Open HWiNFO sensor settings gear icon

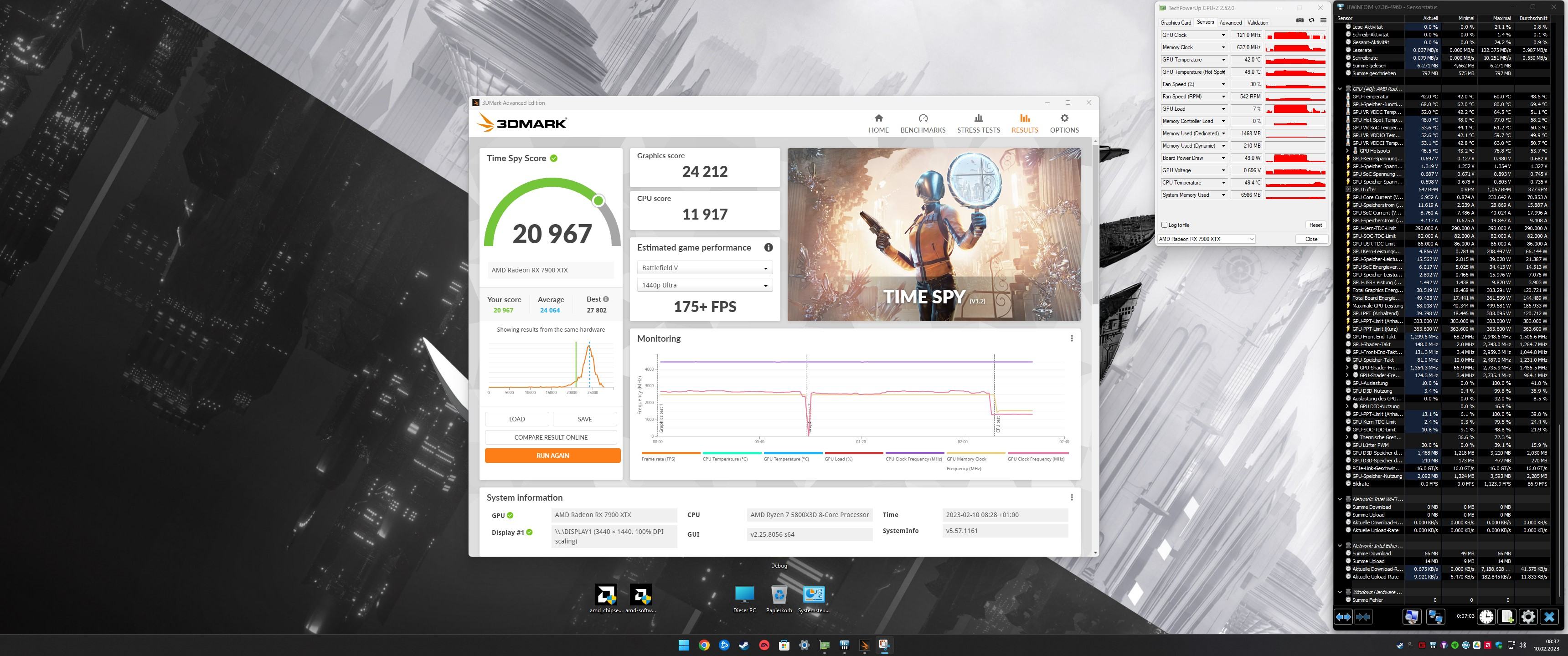tap(1528, 616)
